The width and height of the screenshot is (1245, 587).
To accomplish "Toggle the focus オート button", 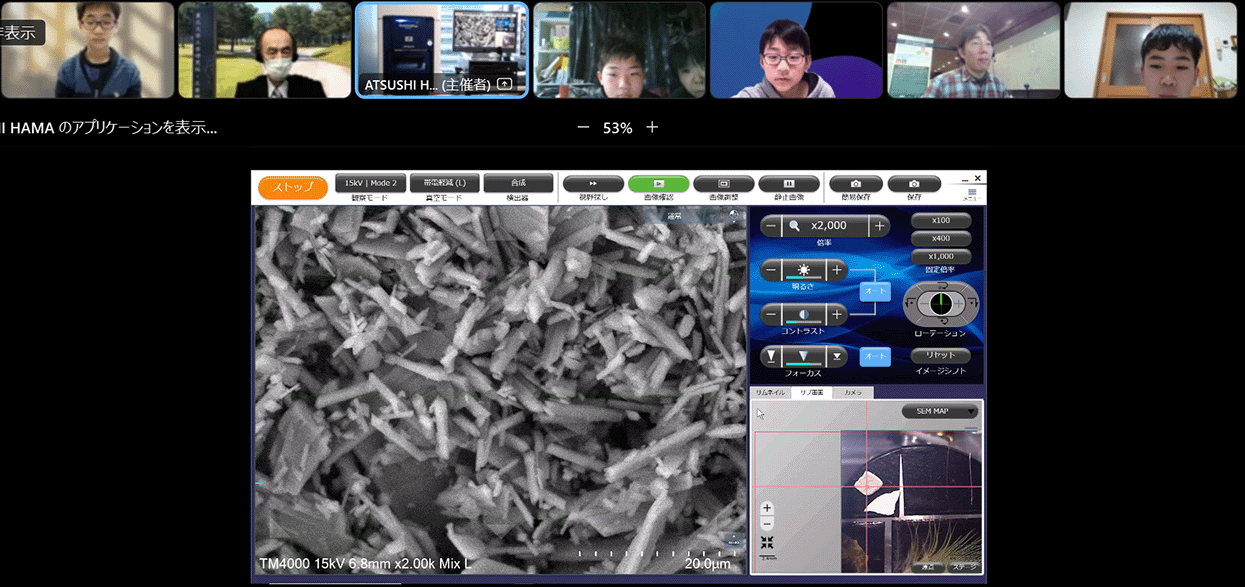I will pyautogui.click(x=875, y=356).
